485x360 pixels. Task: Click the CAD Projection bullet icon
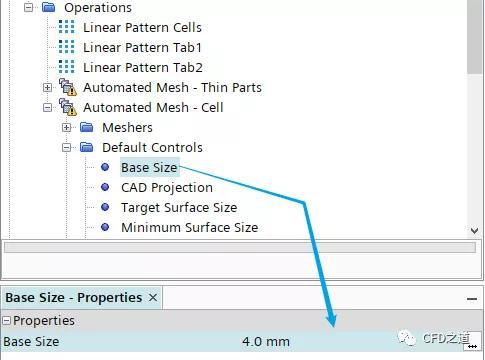(105, 187)
